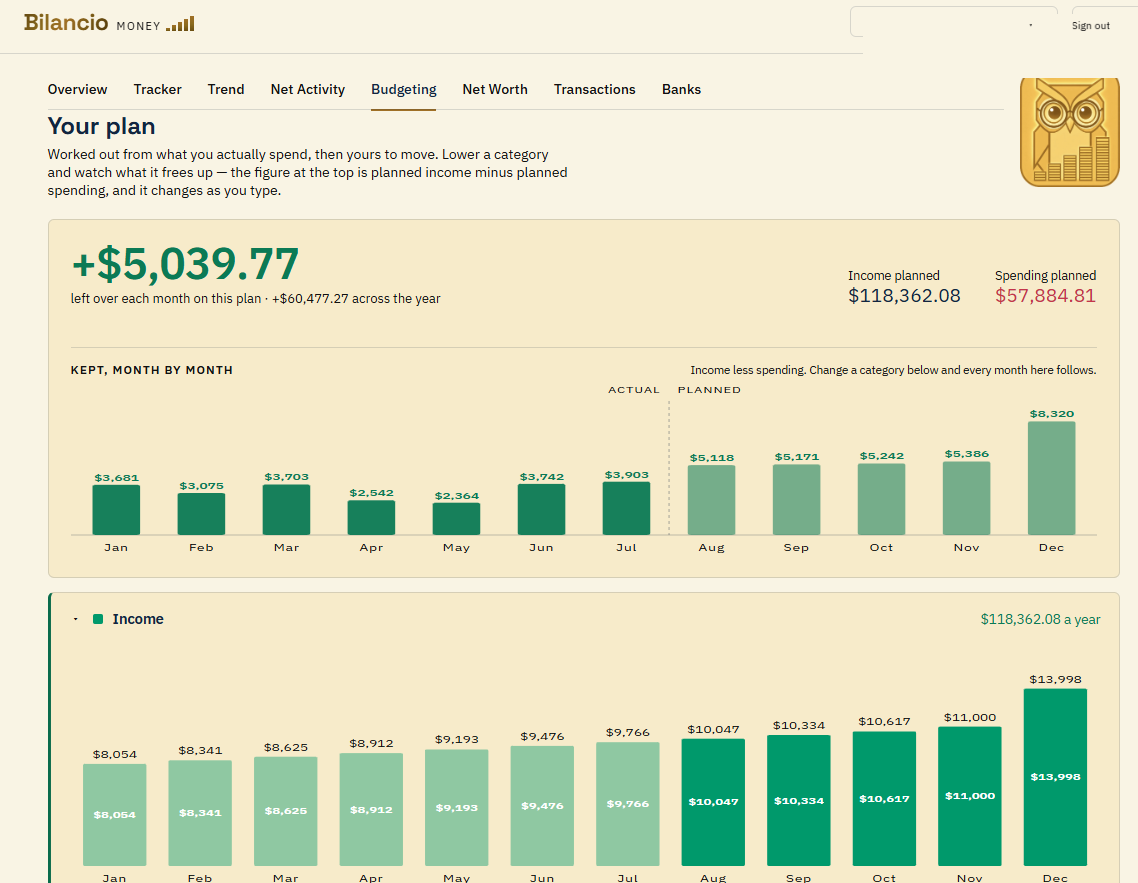Viewport: 1138px width, 883px height.
Task: Select the October income bar $10,617
Action: (884, 798)
